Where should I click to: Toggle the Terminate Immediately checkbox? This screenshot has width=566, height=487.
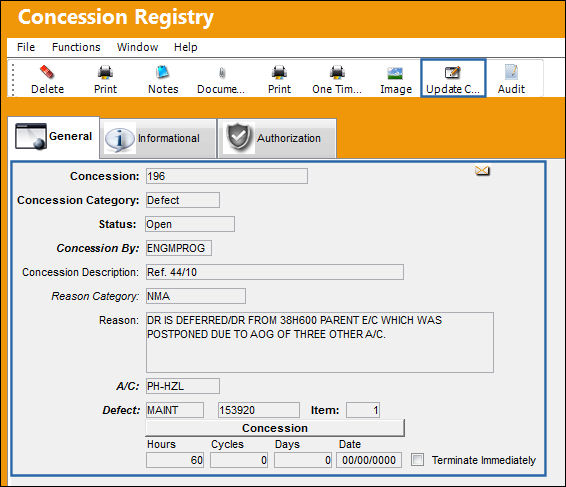coord(417,460)
